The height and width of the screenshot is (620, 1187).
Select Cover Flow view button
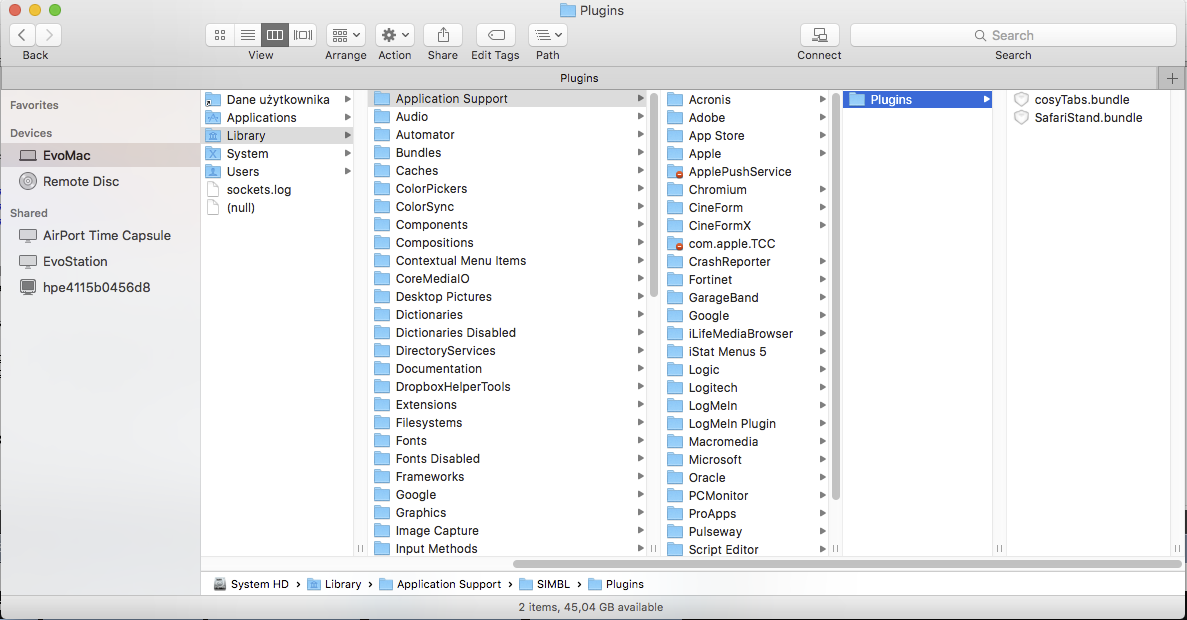click(303, 35)
